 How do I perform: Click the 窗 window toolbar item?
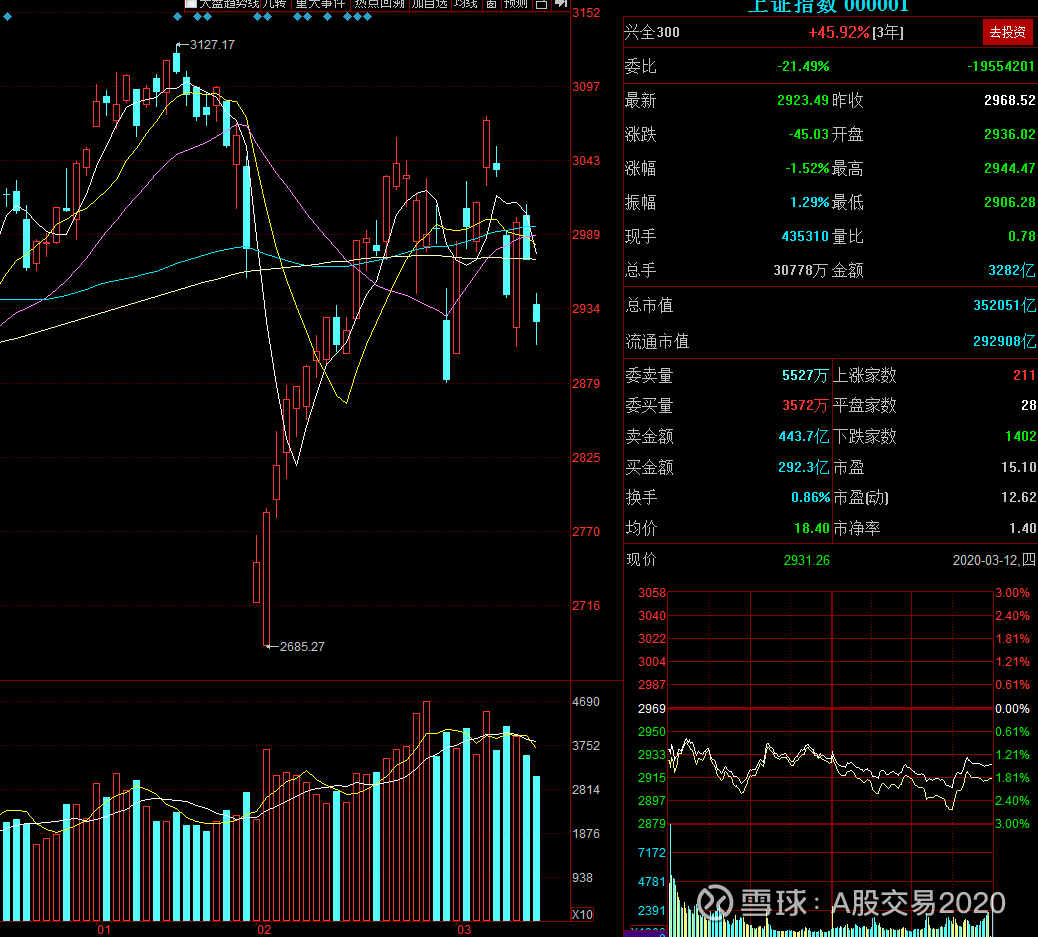(491, 3)
